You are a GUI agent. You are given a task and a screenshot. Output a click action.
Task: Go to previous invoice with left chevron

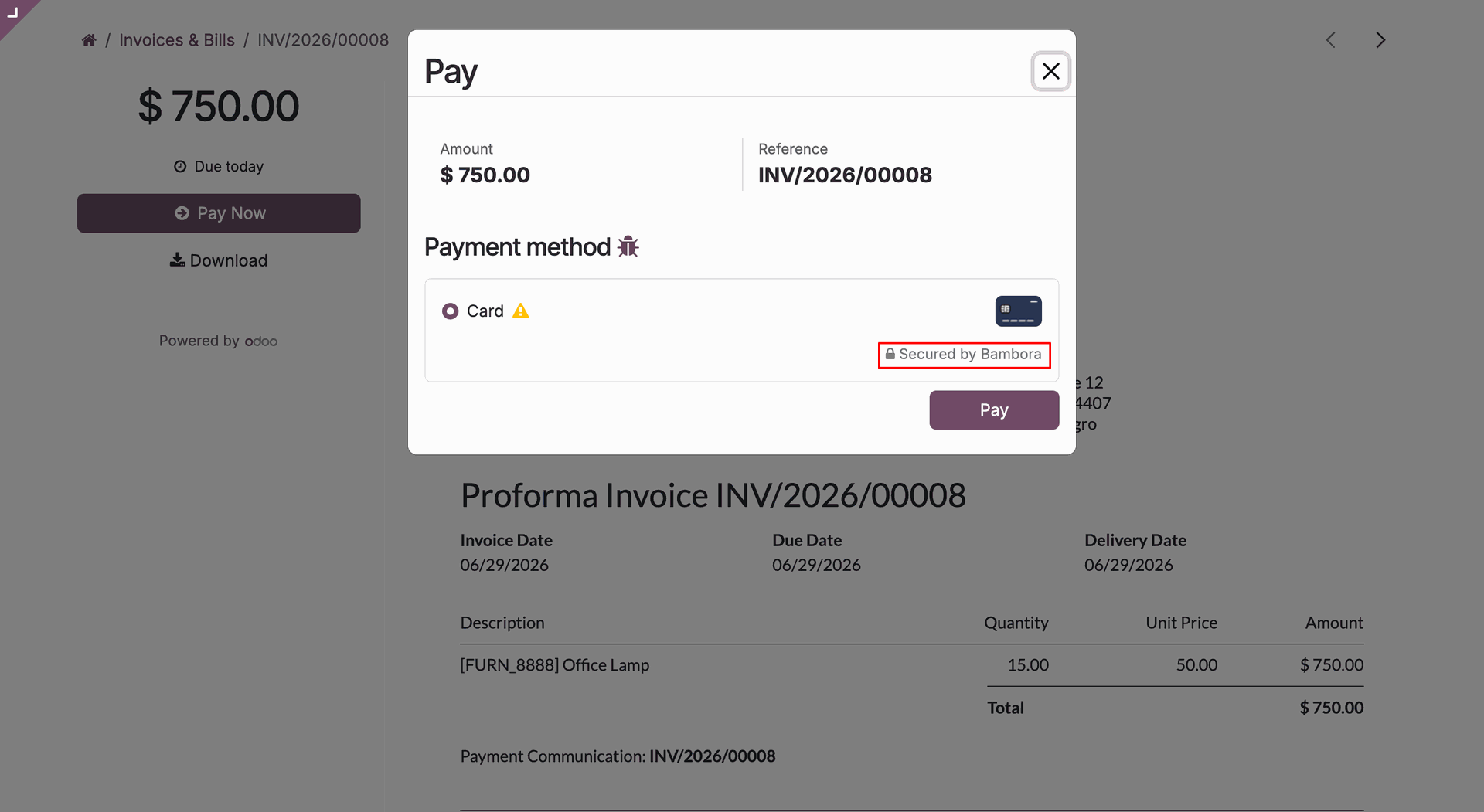point(1330,40)
